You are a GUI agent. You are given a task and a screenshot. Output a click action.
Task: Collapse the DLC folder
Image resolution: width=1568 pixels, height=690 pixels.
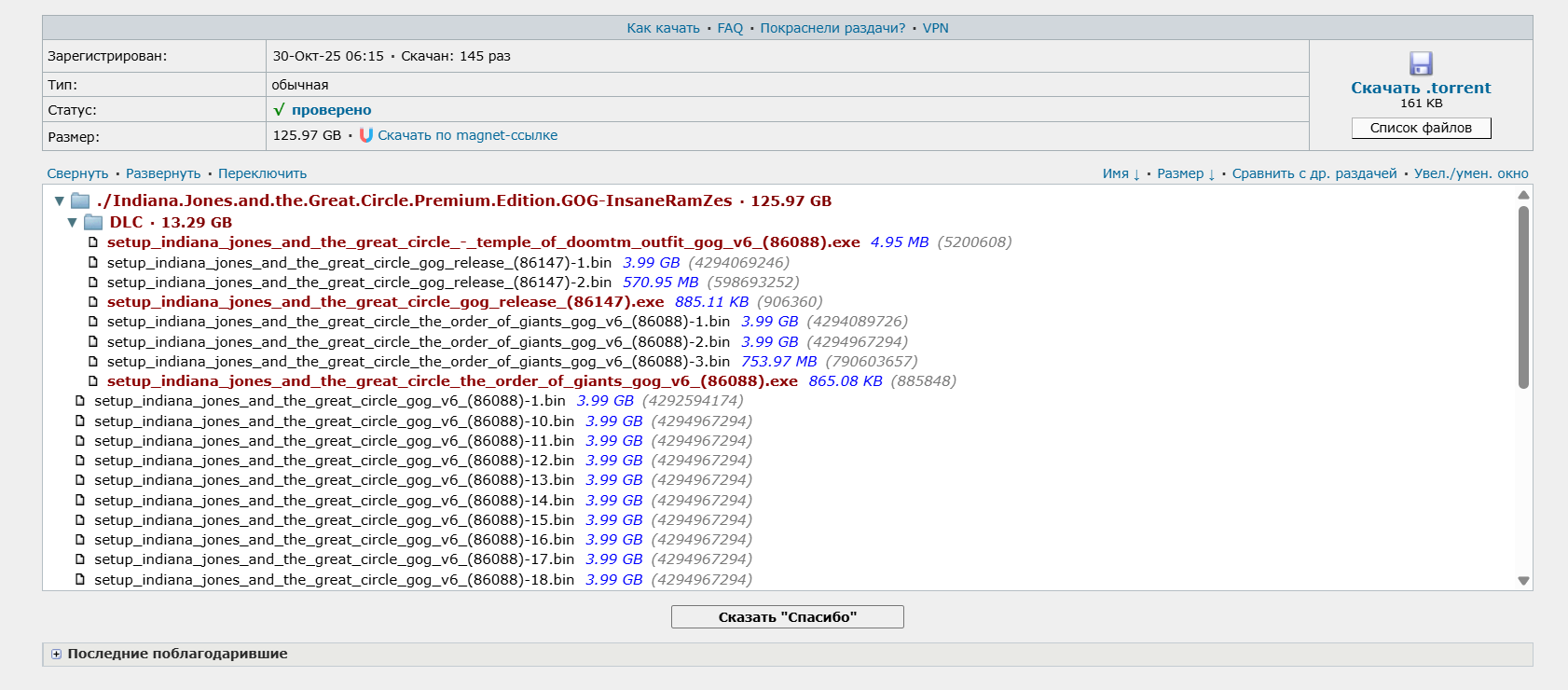[72, 223]
